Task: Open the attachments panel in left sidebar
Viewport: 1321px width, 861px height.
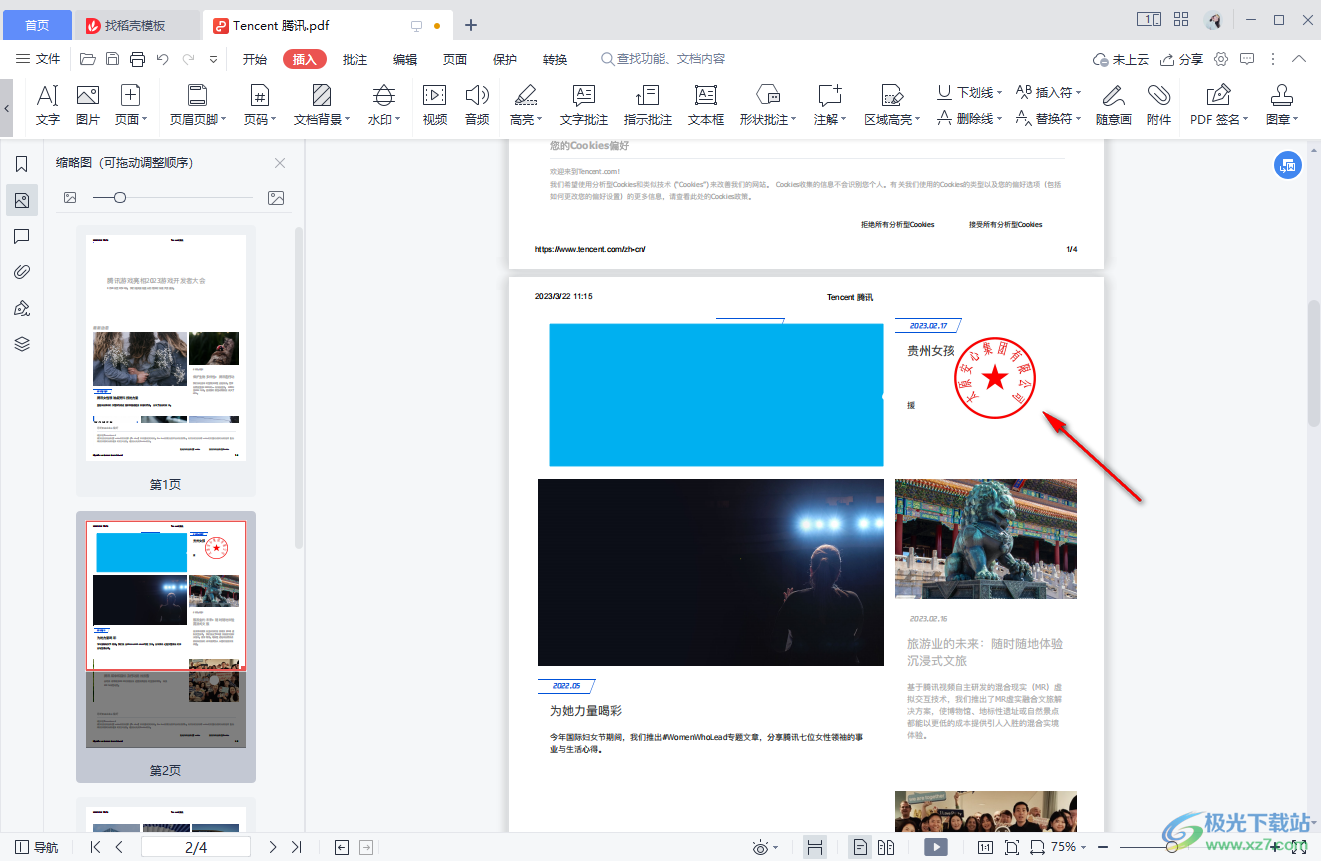Action: (22, 272)
